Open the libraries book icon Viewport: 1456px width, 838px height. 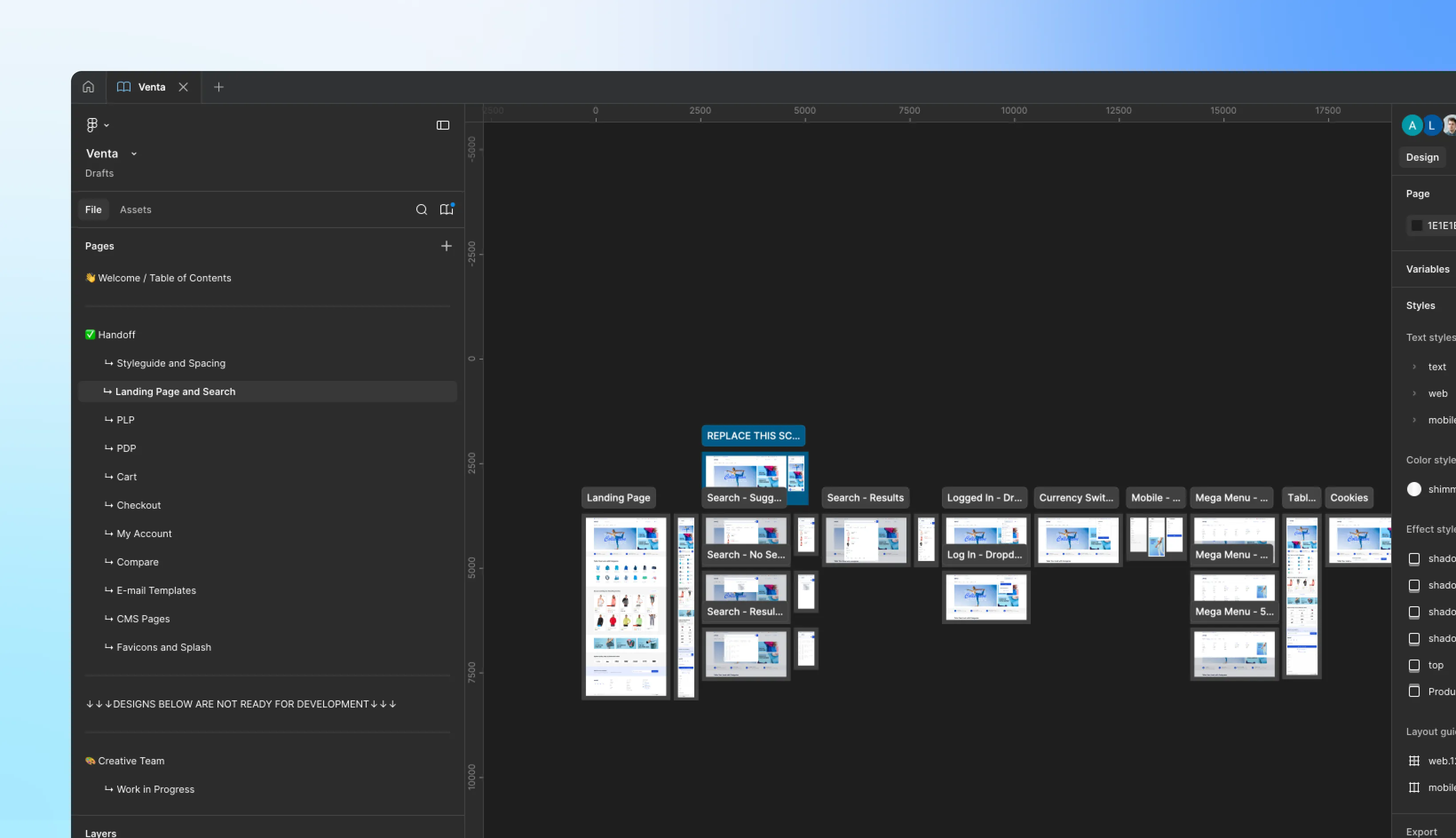coord(447,209)
